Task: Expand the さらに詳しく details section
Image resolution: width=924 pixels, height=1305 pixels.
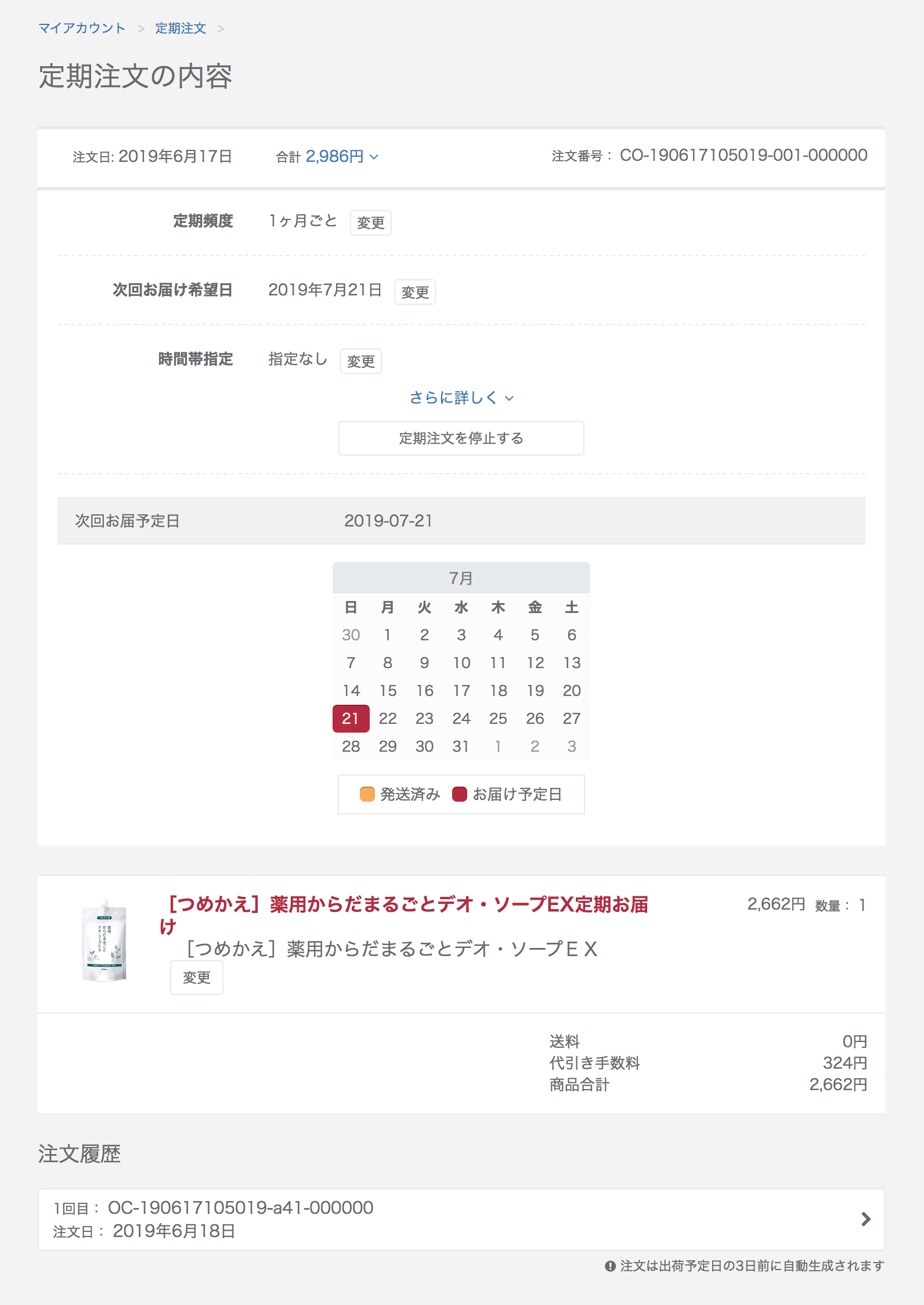Action: click(461, 398)
